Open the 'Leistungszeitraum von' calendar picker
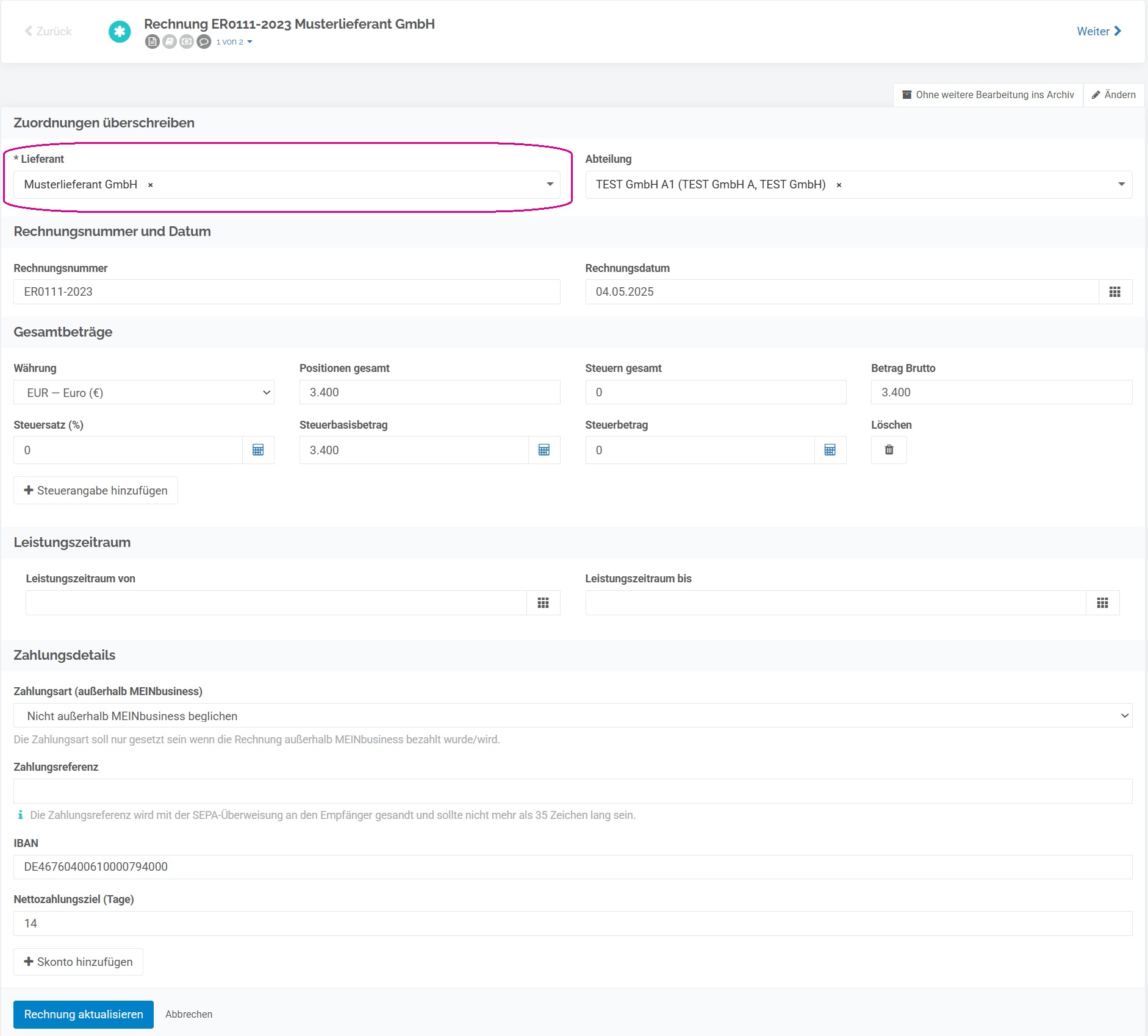This screenshot has width=1148, height=1036. (x=544, y=603)
